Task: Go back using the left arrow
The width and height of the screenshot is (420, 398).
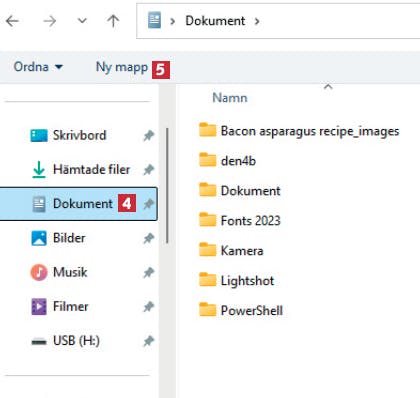Action: (12, 21)
